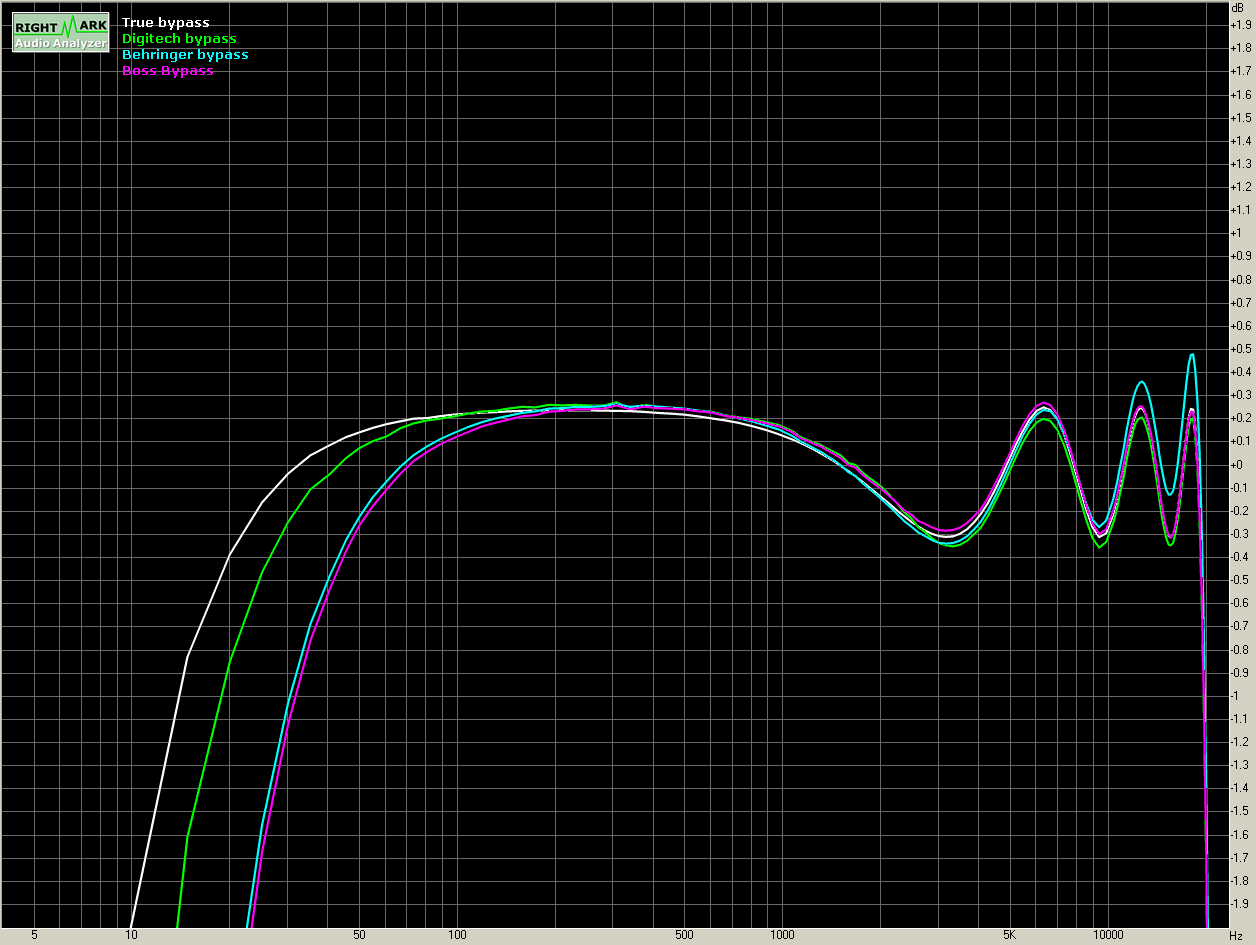Click the tallest cyan curve peak
This screenshot has width=1256, height=945.
point(1191,354)
